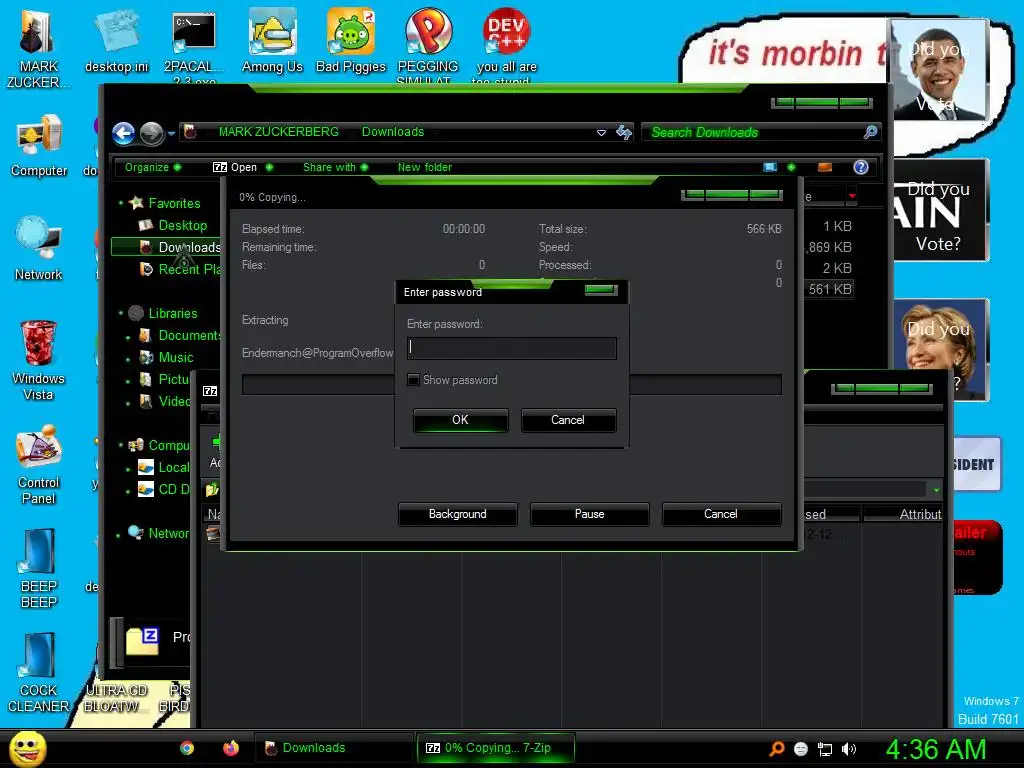Image resolution: width=1024 pixels, height=768 pixels.
Task: Open the MARK ZUCKER desktop icon
Action: 37,47
